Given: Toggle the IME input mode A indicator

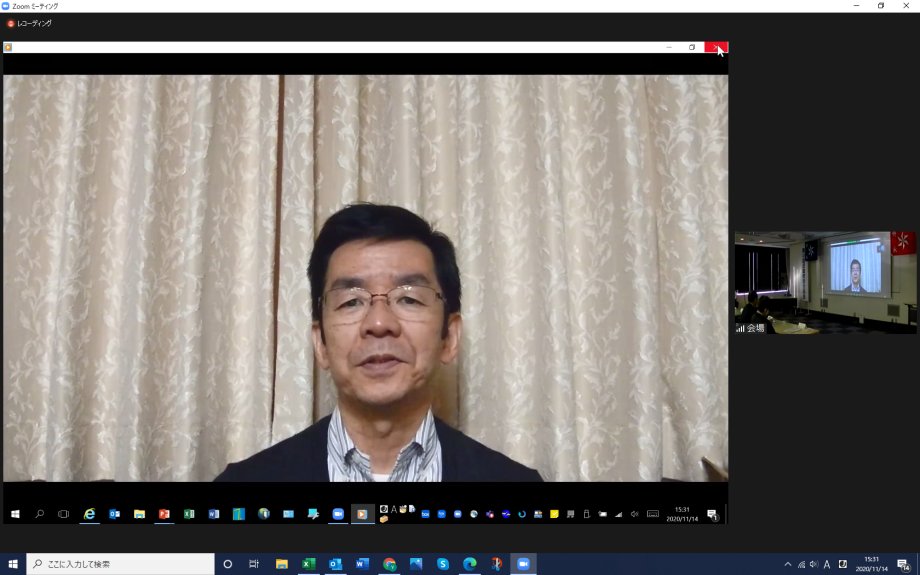Looking at the screenshot, I should (827, 564).
